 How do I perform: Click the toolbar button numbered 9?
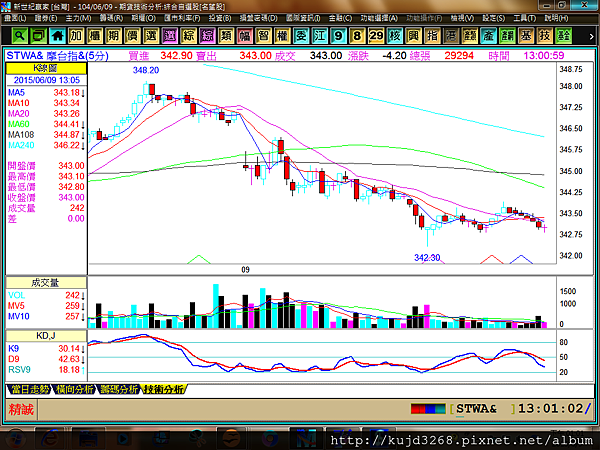(338, 36)
